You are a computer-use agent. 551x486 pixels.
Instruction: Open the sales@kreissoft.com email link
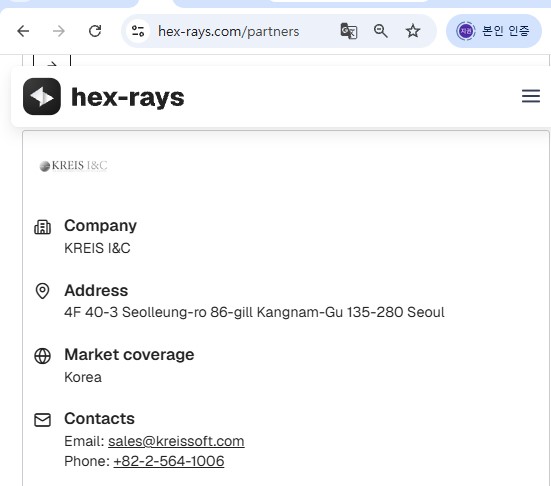point(176,441)
